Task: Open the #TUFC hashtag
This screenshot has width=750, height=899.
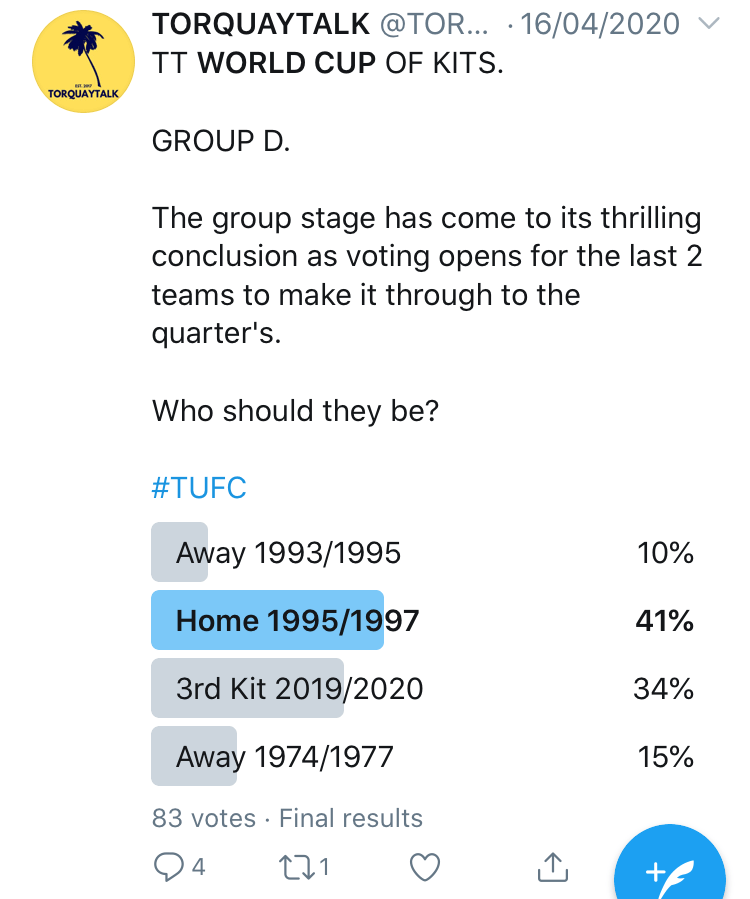Action: coord(199,488)
